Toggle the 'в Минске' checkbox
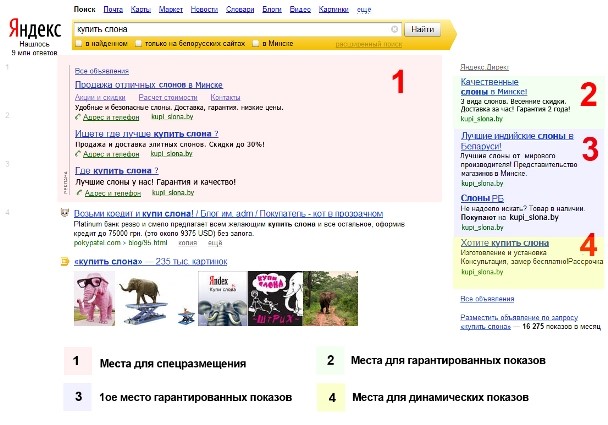 (258, 44)
